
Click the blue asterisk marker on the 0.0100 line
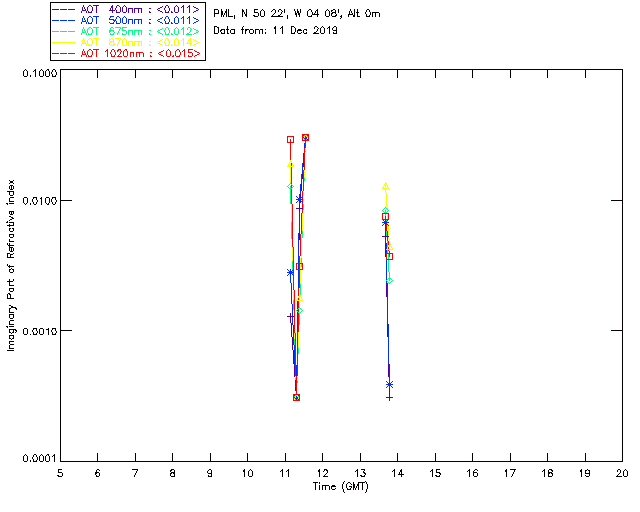[299, 200]
